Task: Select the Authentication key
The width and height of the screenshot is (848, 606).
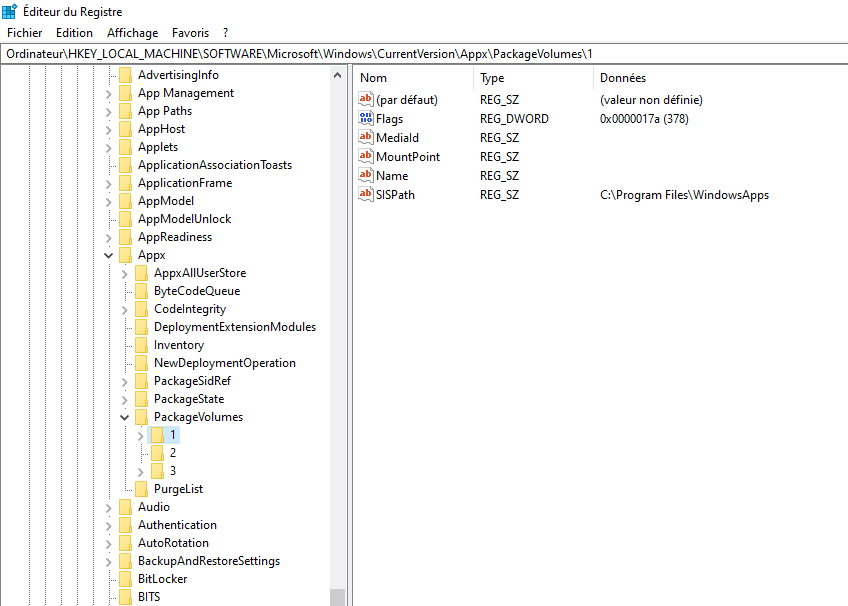Action: click(177, 525)
